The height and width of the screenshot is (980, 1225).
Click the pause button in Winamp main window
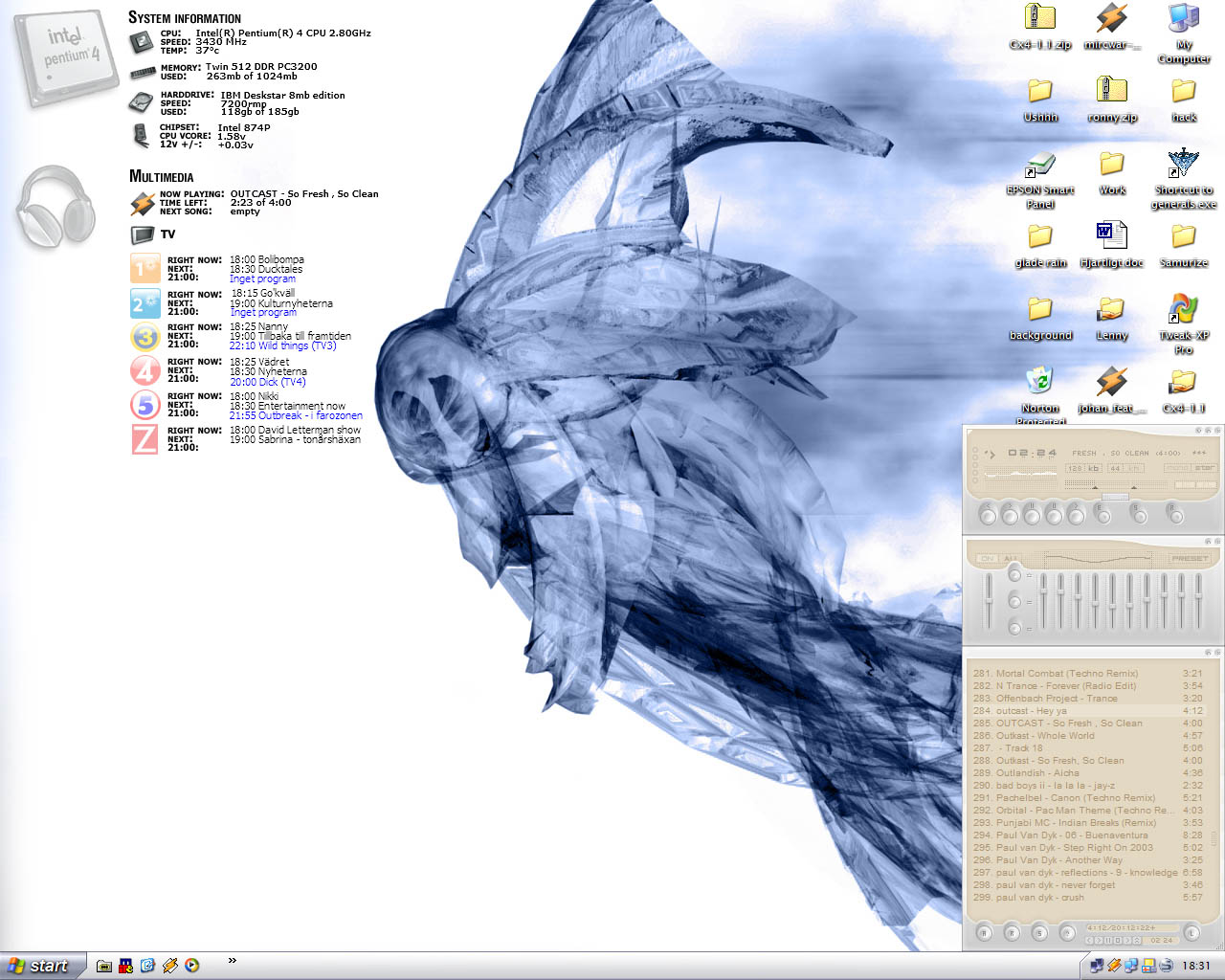(x=1032, y=517)
